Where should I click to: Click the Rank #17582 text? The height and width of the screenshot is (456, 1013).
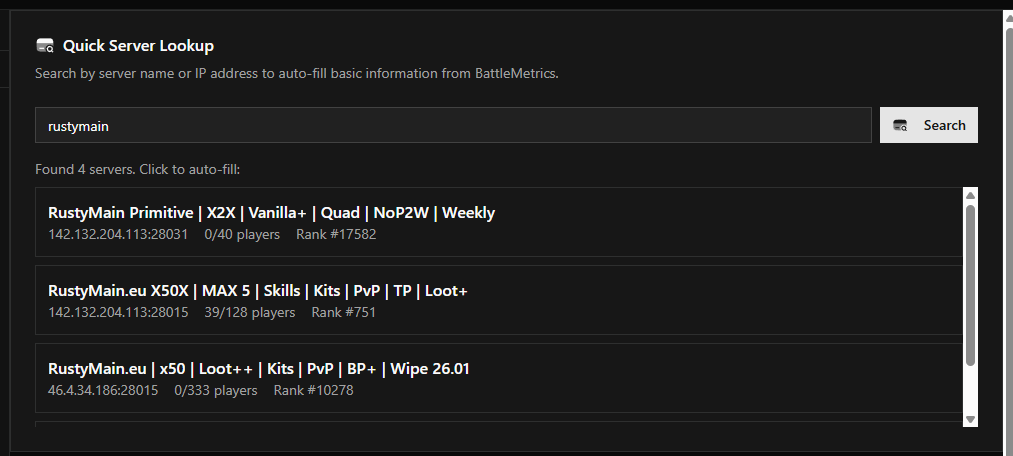point(336,234)
